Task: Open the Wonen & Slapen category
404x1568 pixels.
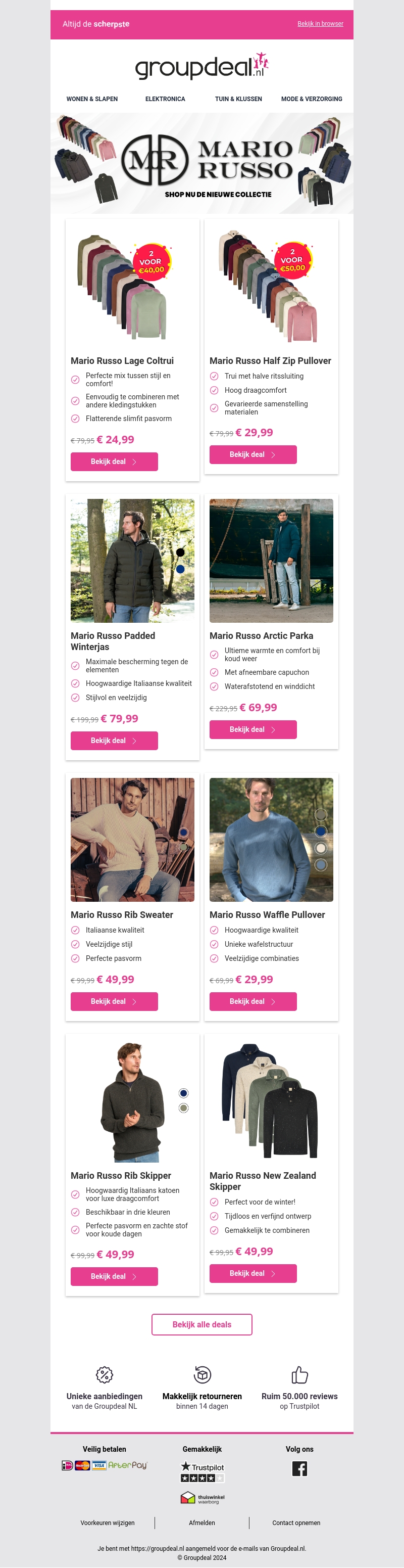Action: pyautogui.click(x=92, y=99)
